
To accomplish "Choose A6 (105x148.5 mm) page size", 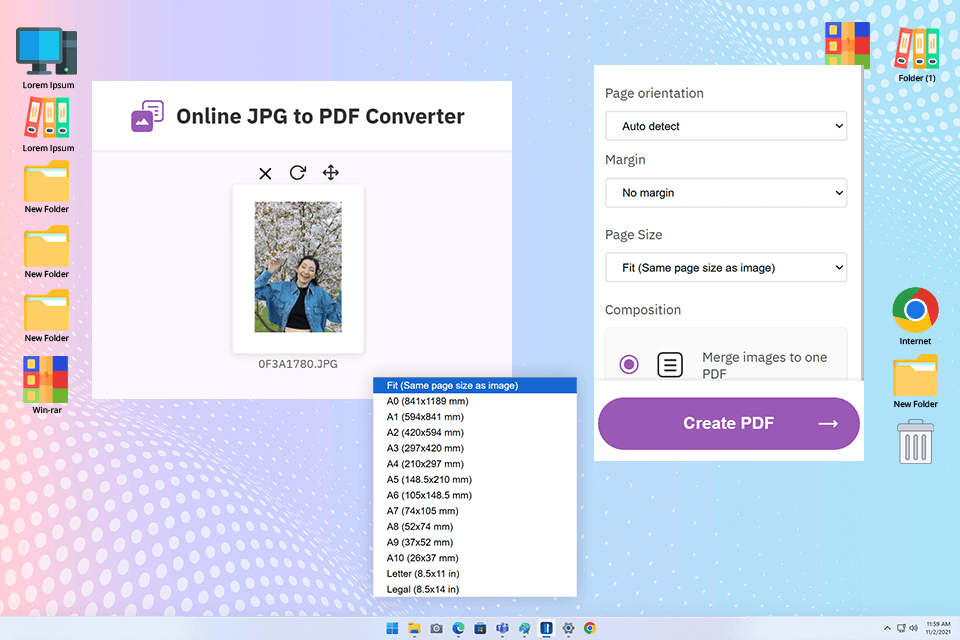I will pyautogui.click(x=475, y=495).
